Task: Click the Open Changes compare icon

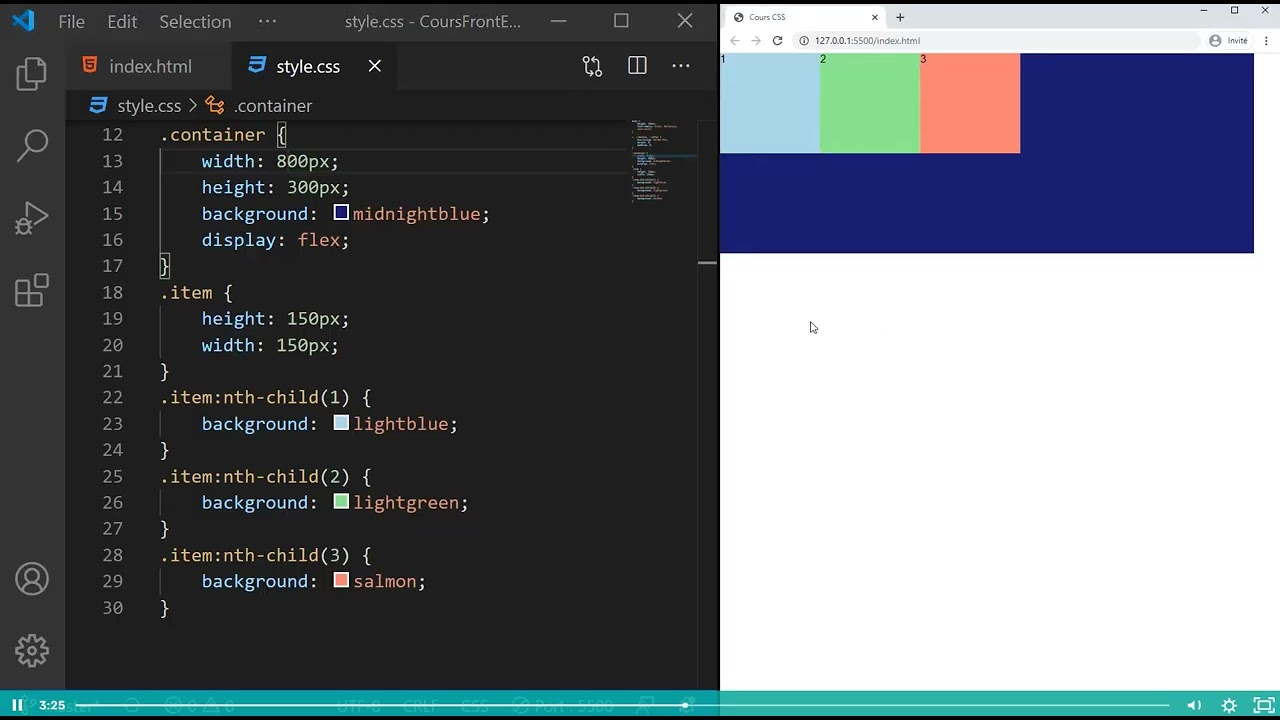Action: point(592,66)
